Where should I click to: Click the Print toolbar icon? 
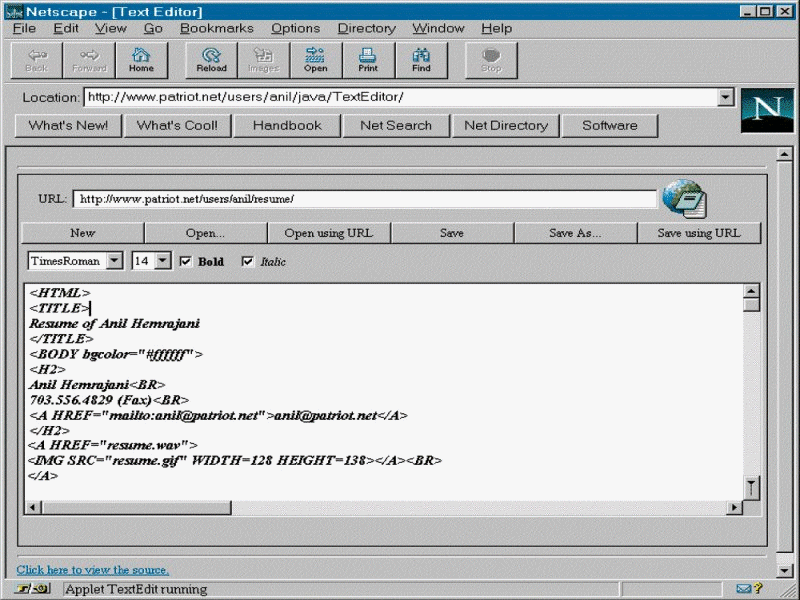pos(368,61)
